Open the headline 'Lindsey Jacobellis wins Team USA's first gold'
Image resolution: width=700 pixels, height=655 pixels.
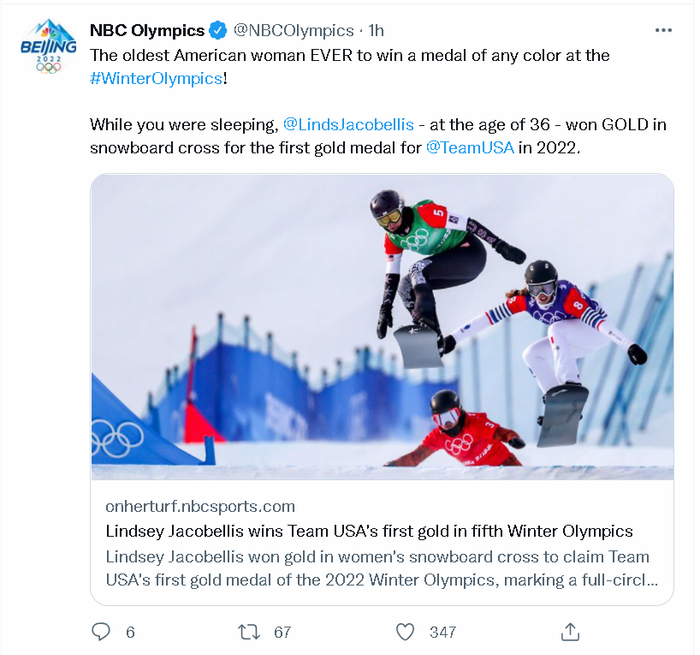click(x=369, y=531)
